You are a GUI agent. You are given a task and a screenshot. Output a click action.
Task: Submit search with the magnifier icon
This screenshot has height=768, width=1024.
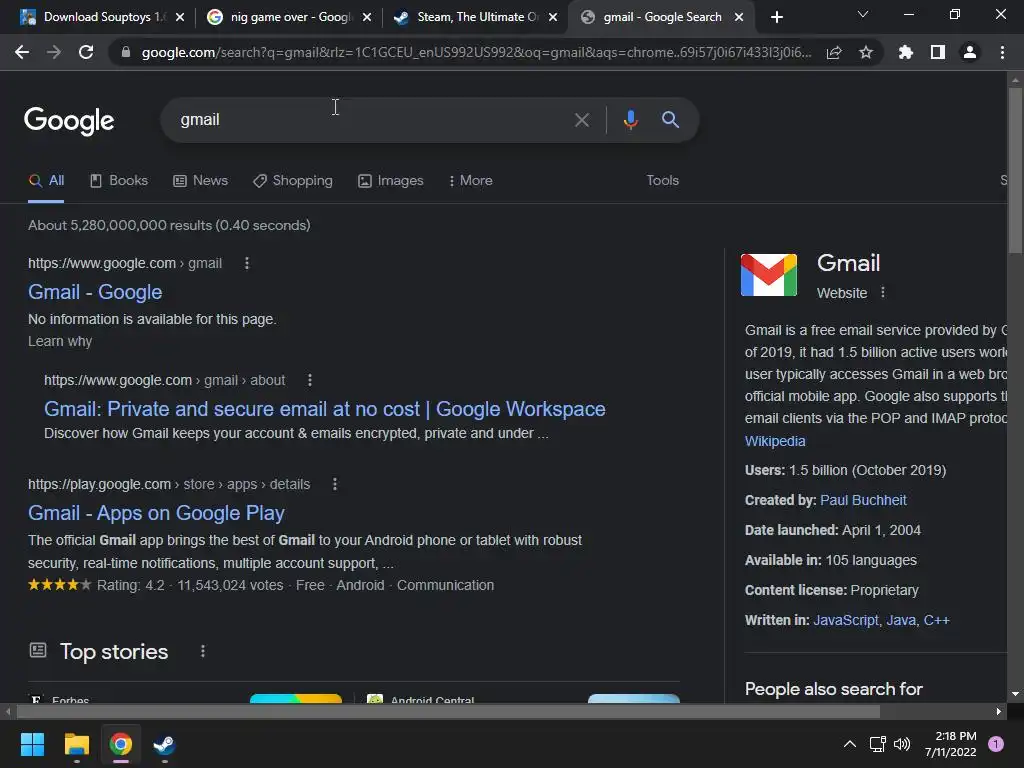point(670,120)
